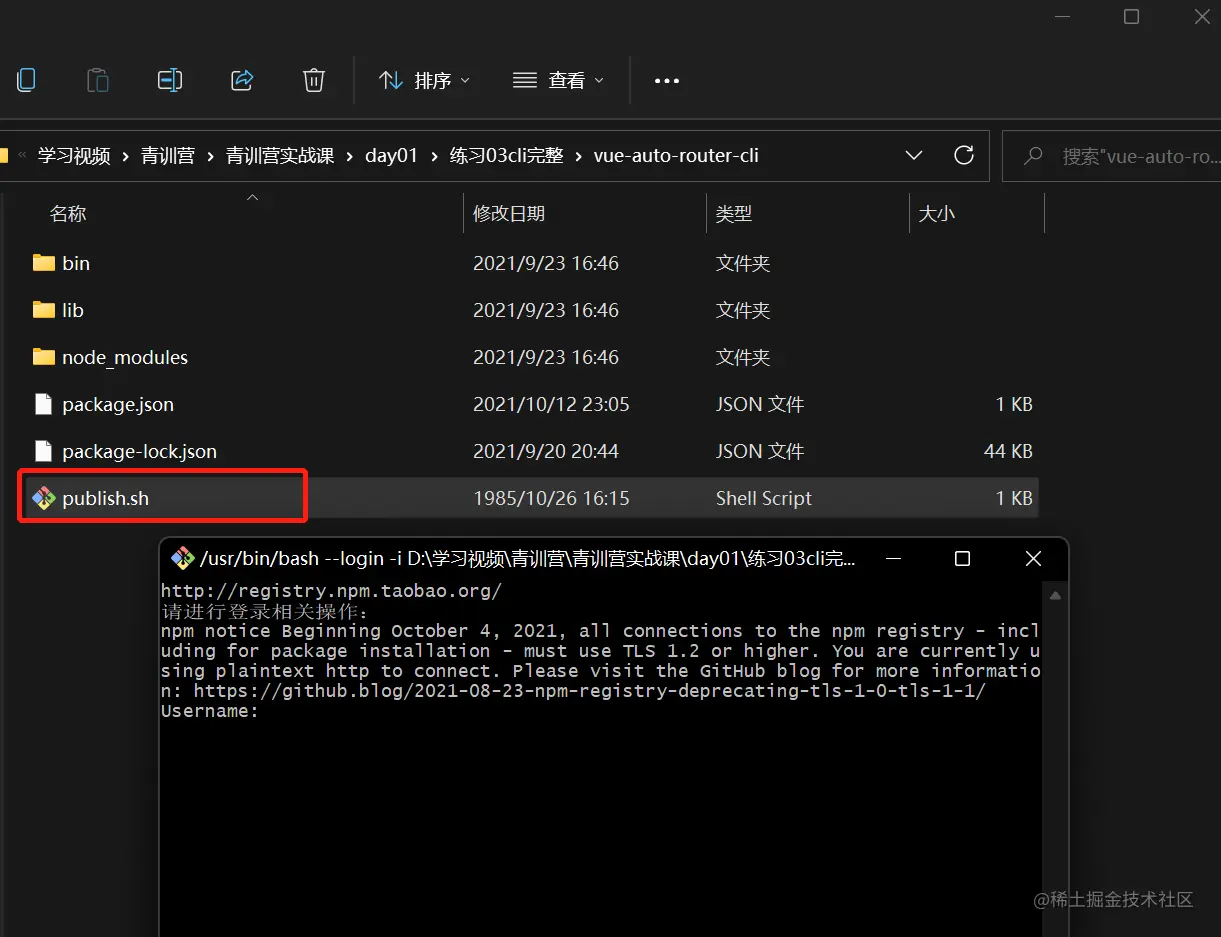
Task: Click the Delete trash can icon
Action: tap(314, 80)
